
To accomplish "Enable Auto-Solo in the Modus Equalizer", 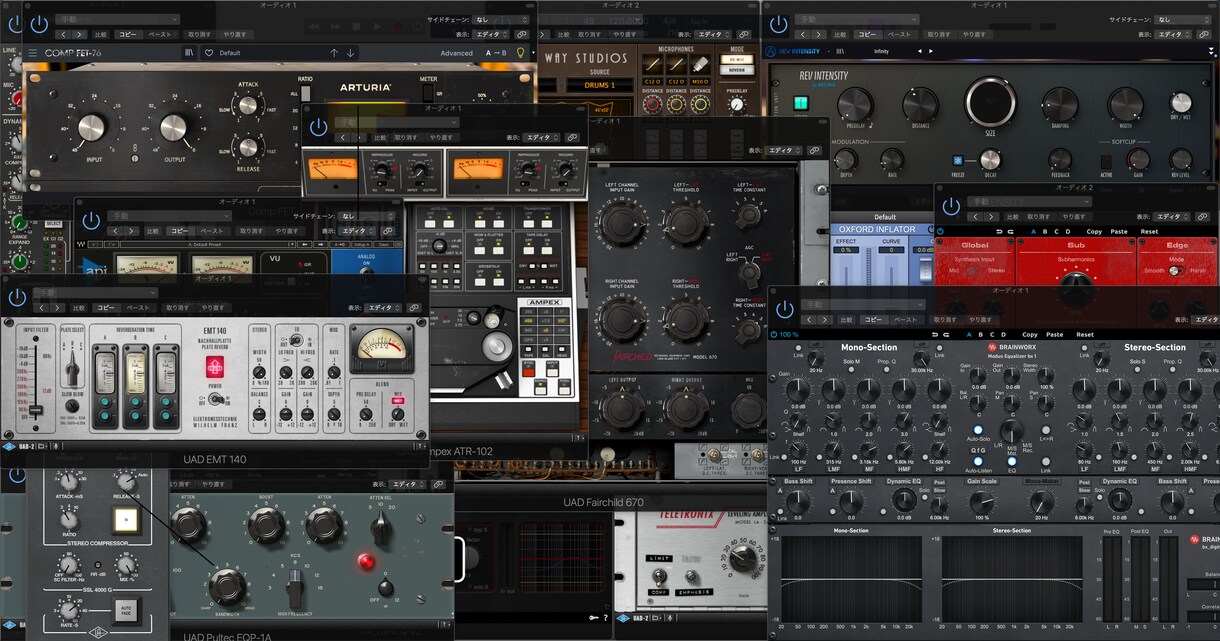I will [978, 429].
